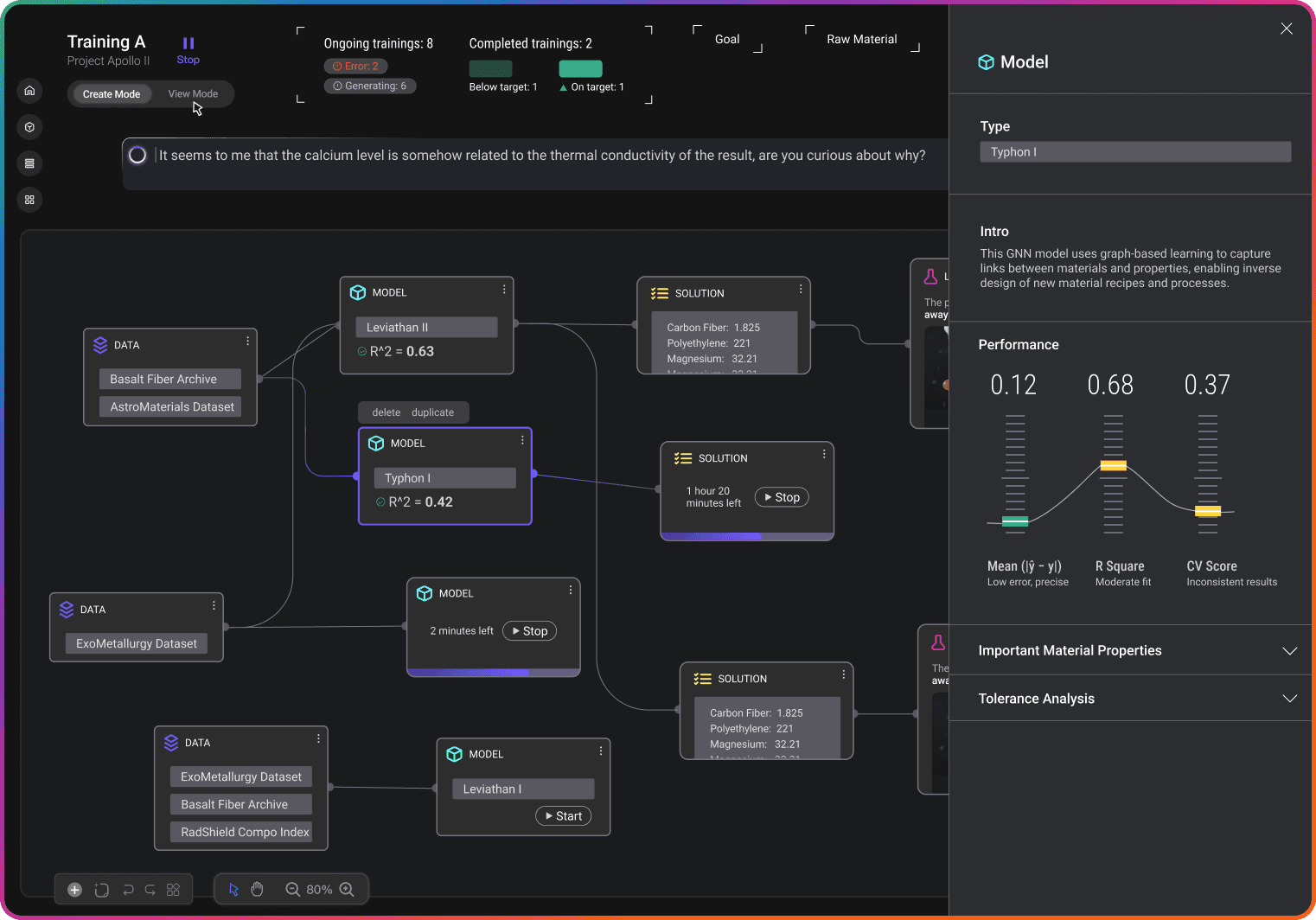This screenshot has width=1316, height=920.
Task: Click the home icon in left sidebar
Action: [x=29, y=91]
